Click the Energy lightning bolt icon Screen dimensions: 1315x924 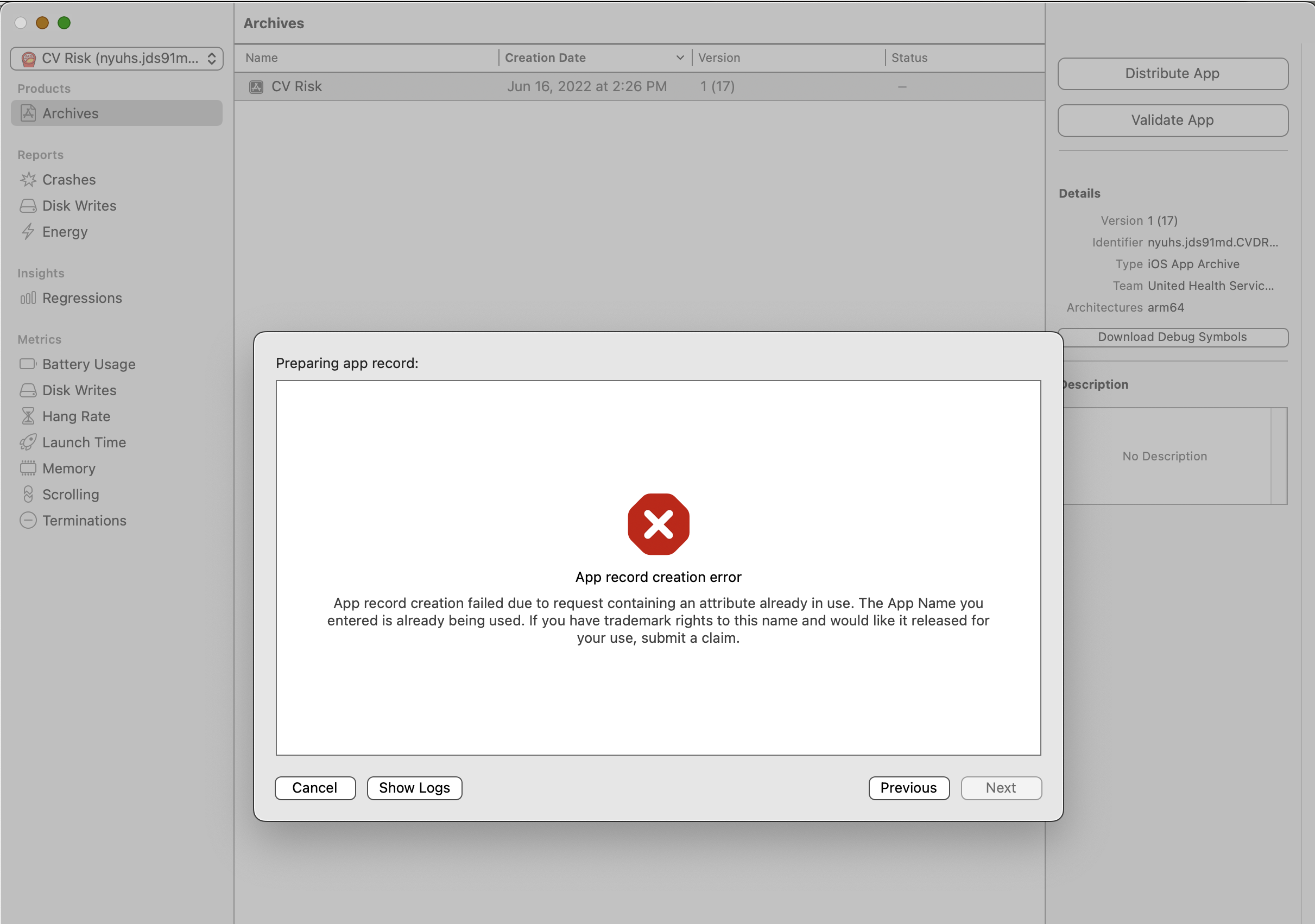[x=28, y=232]
